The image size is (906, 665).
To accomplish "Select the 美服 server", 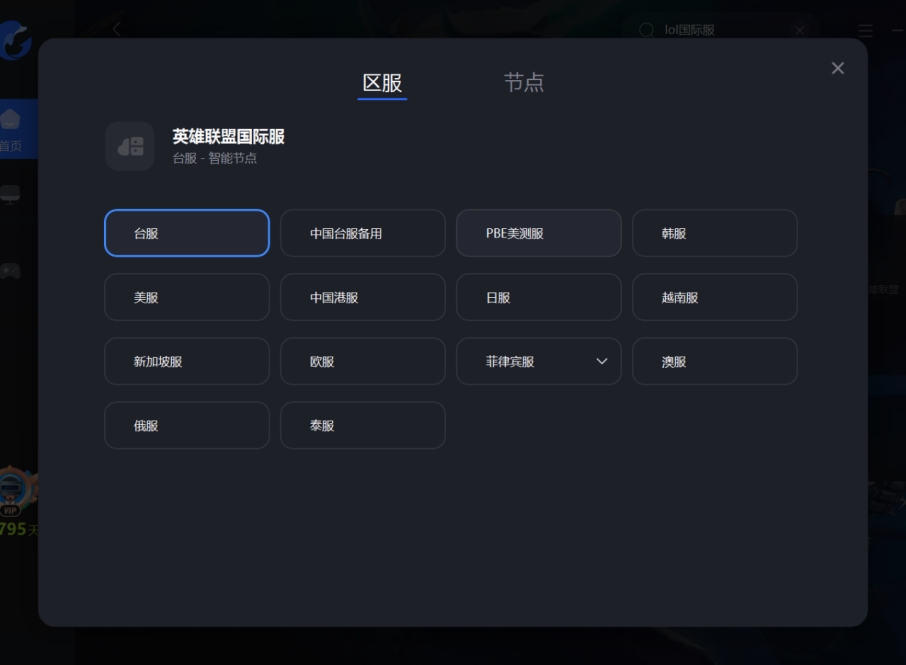I will coord(187,297).
